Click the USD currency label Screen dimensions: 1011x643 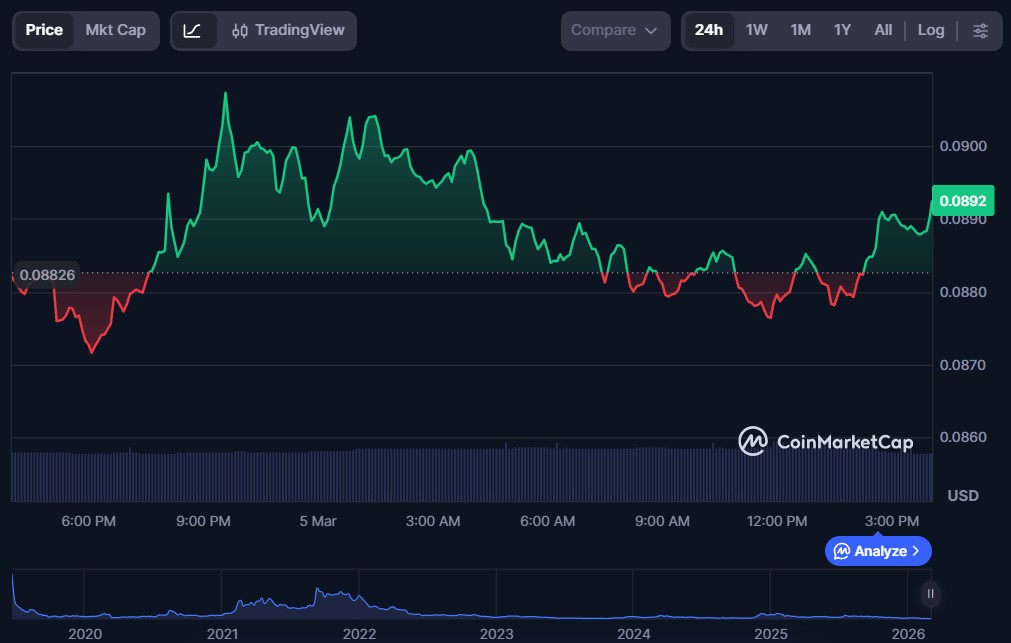click(x=962, y=496)
